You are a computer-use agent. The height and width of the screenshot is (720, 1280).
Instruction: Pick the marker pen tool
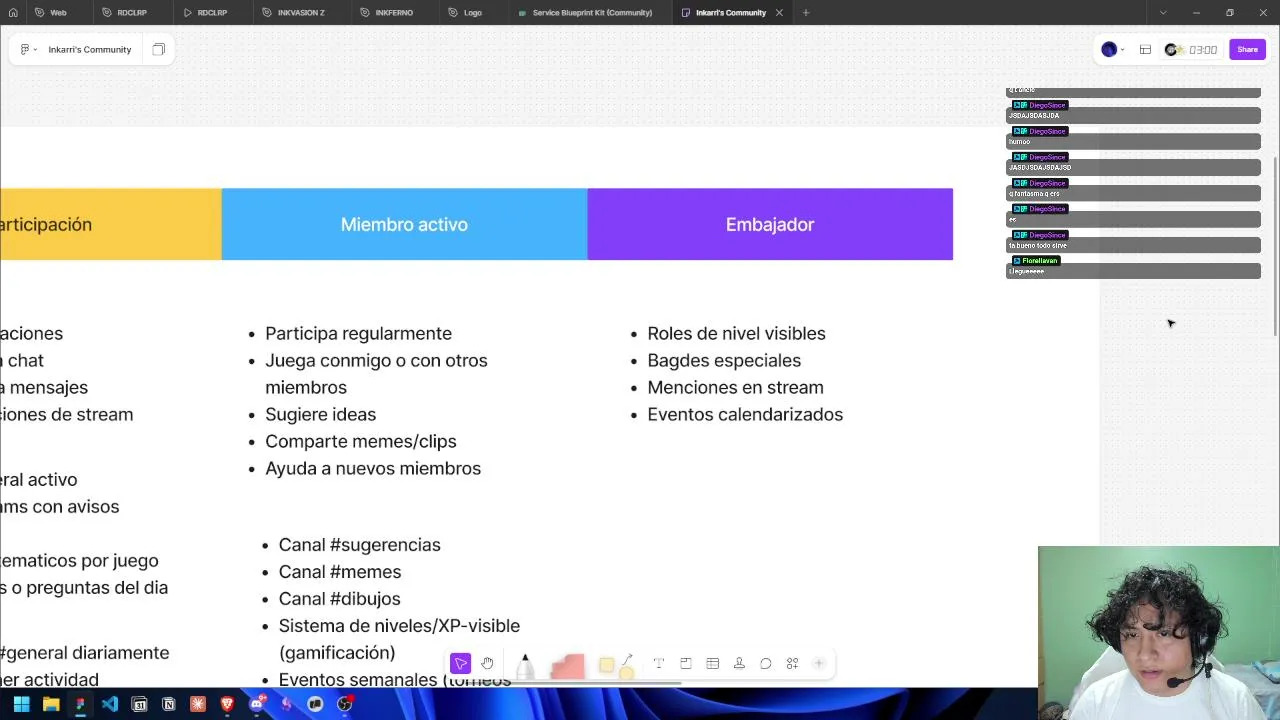[x=525, y=666]
